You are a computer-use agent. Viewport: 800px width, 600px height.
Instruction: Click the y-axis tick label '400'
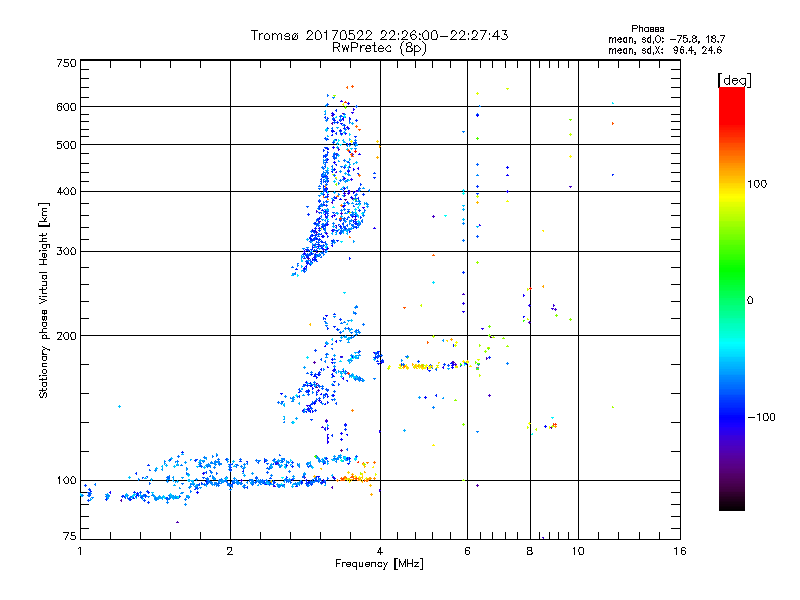pyautogui.click(x=66, y=192)
